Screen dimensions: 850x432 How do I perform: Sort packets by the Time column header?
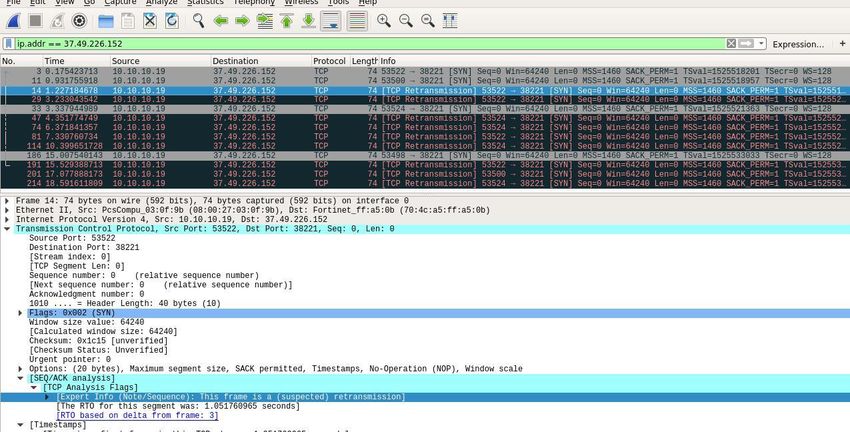pyautogui.click(x=76, y=61)
